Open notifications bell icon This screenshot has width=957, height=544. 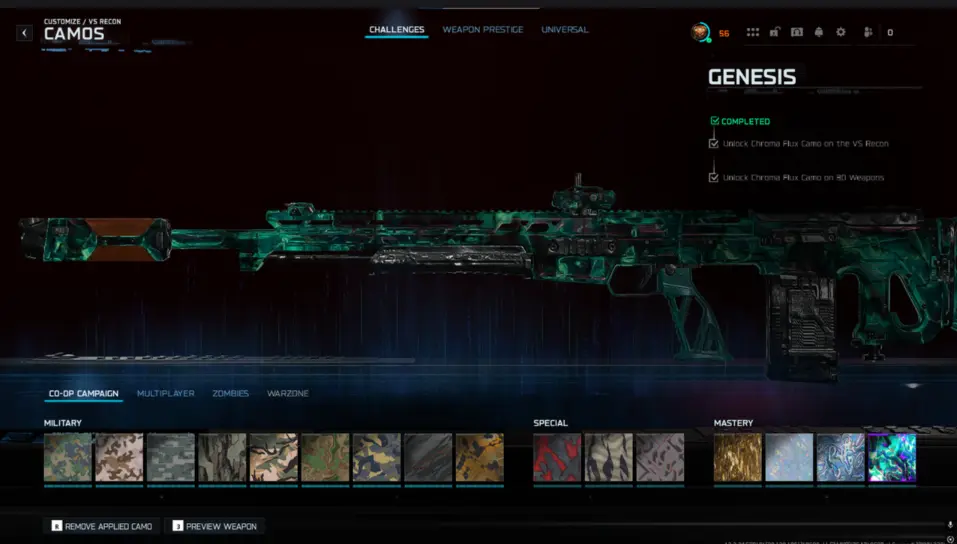click(x=818, y=32)
